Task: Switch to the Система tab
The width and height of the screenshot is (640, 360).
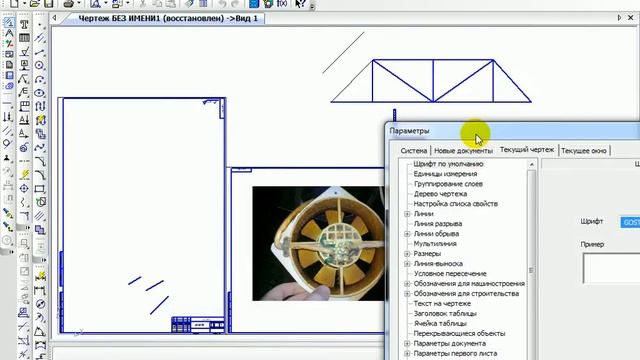Action: point(413,151)
